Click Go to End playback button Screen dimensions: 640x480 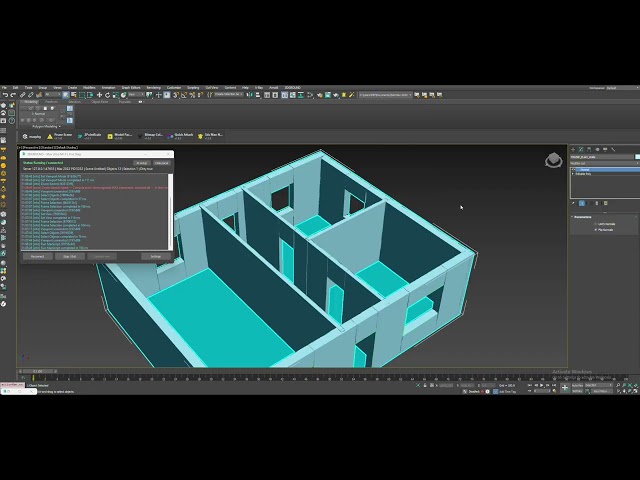pyautogui.click(x=554, y=385)
